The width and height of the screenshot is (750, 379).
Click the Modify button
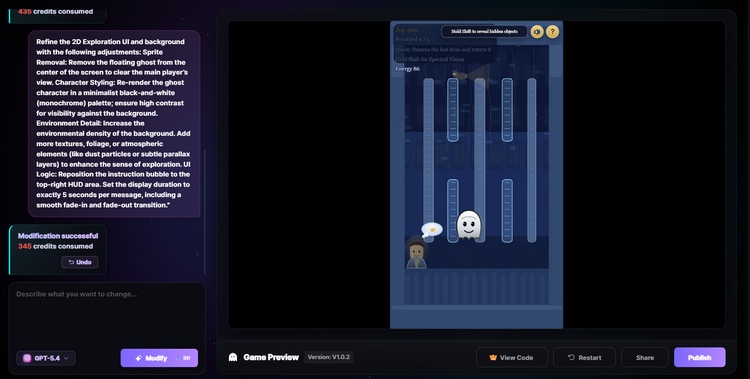(159, 358)
